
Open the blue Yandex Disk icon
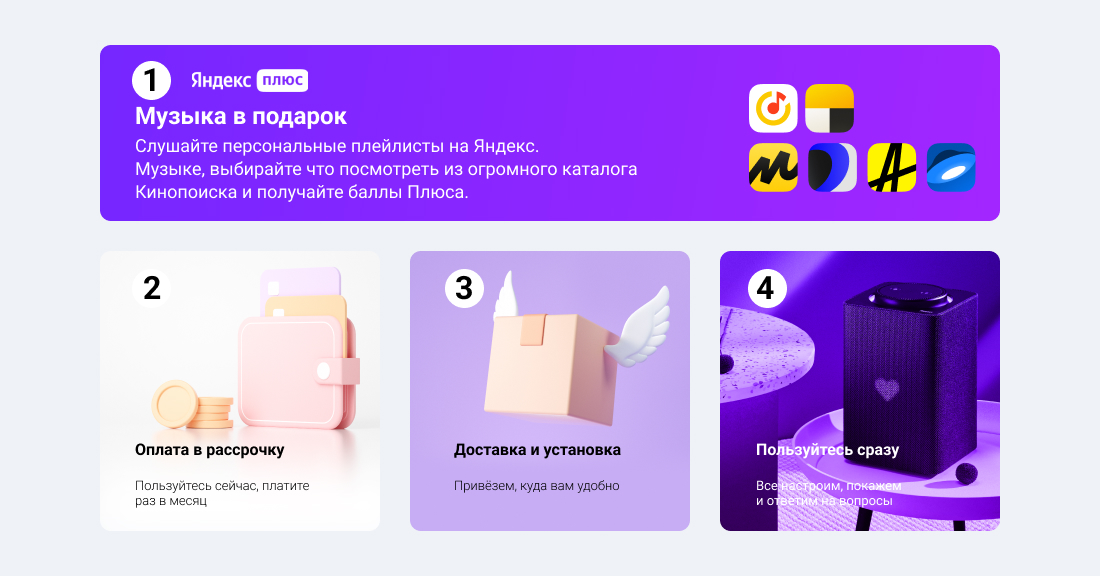point(951,168)
